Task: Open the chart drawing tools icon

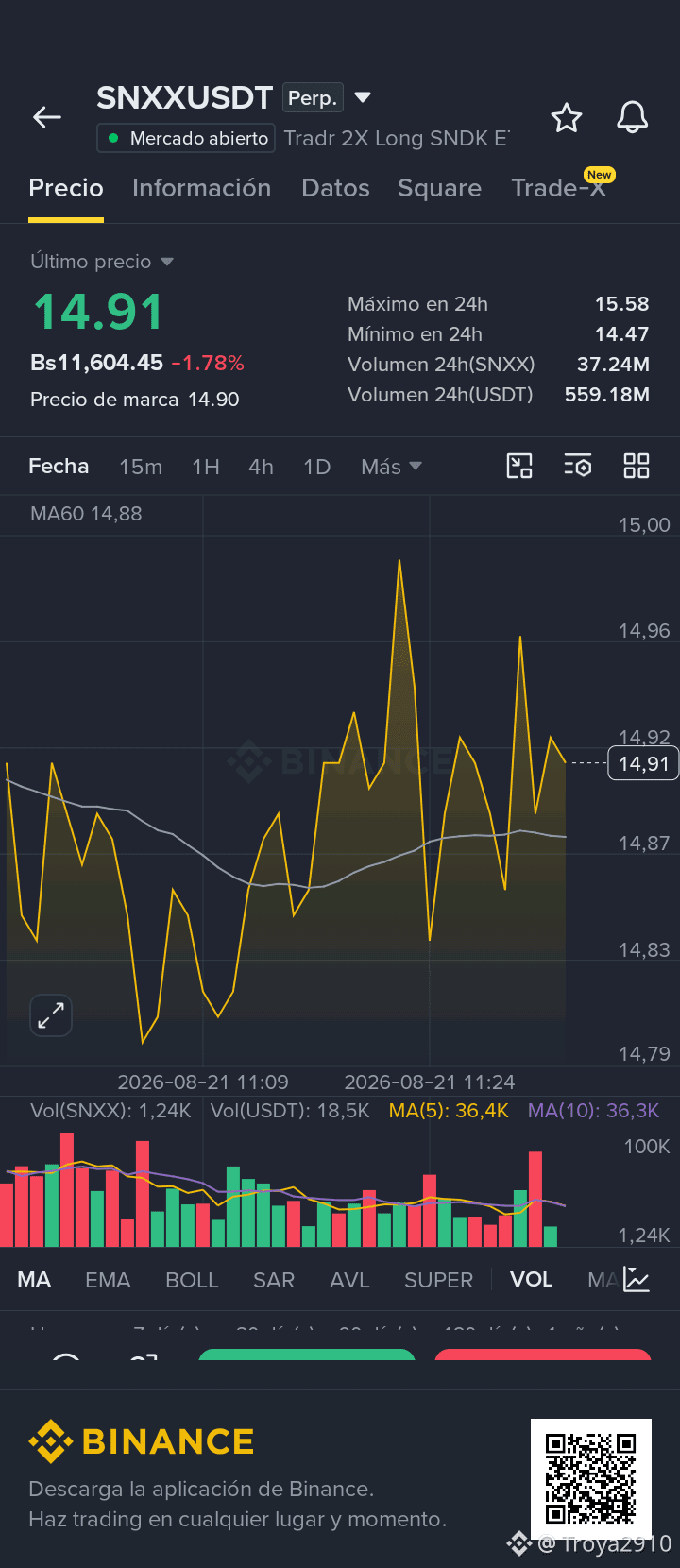Action: [519, 466]
